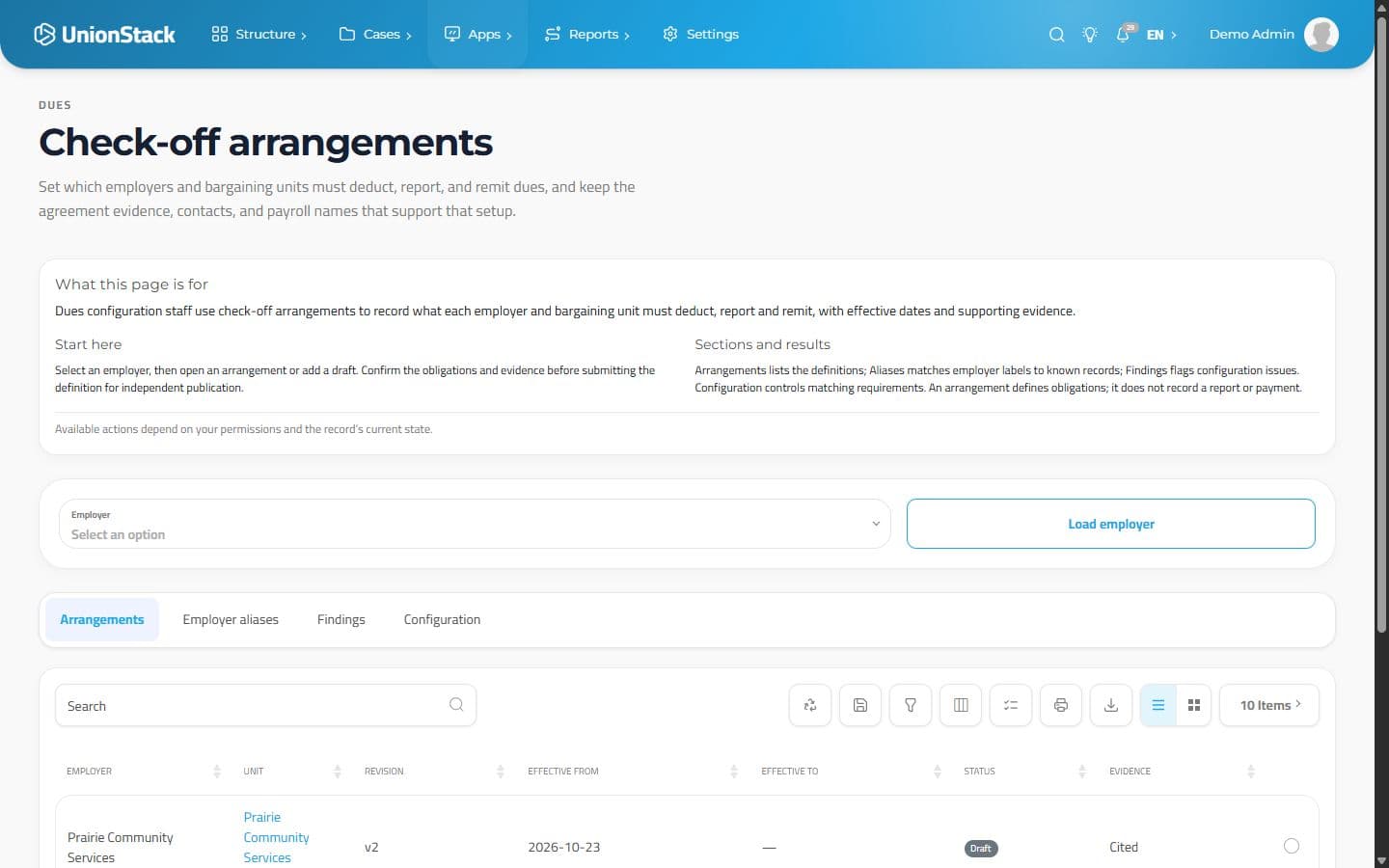The image size is (1389, 868).
Task: Open the Findings tab
Action: point(341,619)
